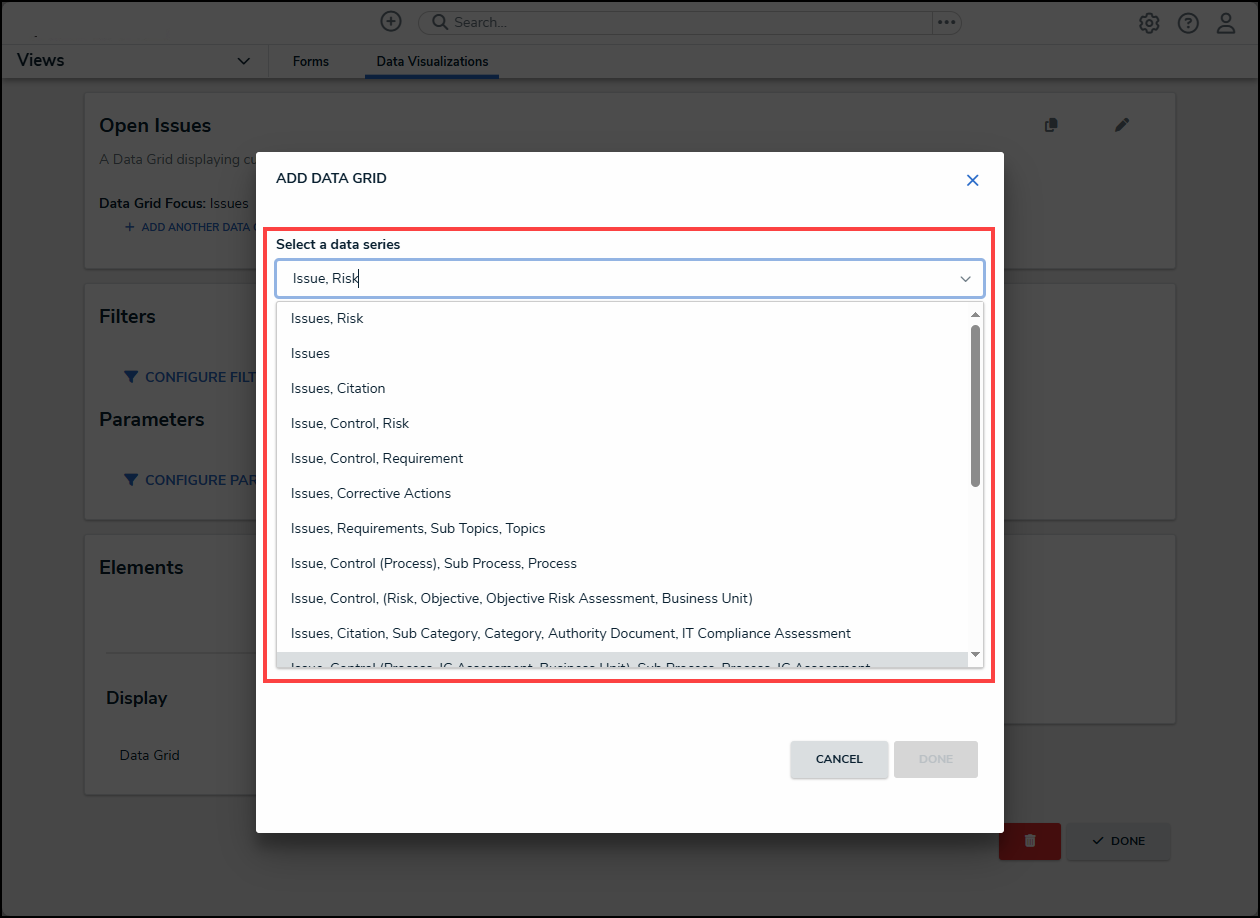Select "Issues, Corrective Actions" data series

coord(371,493)
